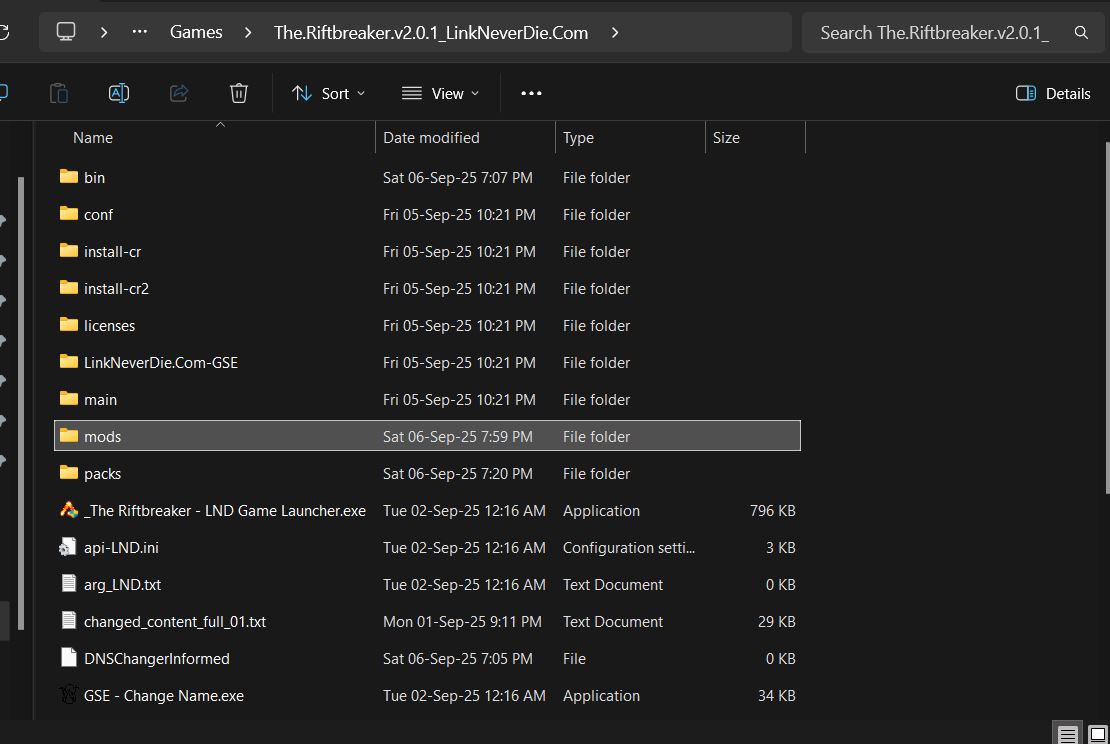The image size is (1110, 744).
Task: Sort files by Date modified column header
Action: (431, 138)
